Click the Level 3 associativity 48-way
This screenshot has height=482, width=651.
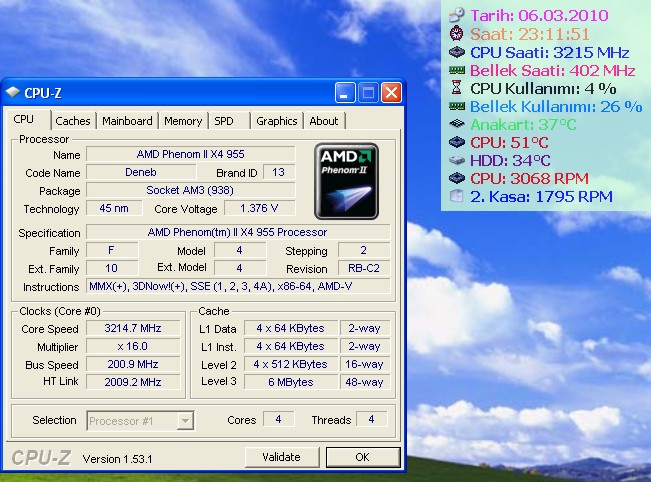[365, 382]
